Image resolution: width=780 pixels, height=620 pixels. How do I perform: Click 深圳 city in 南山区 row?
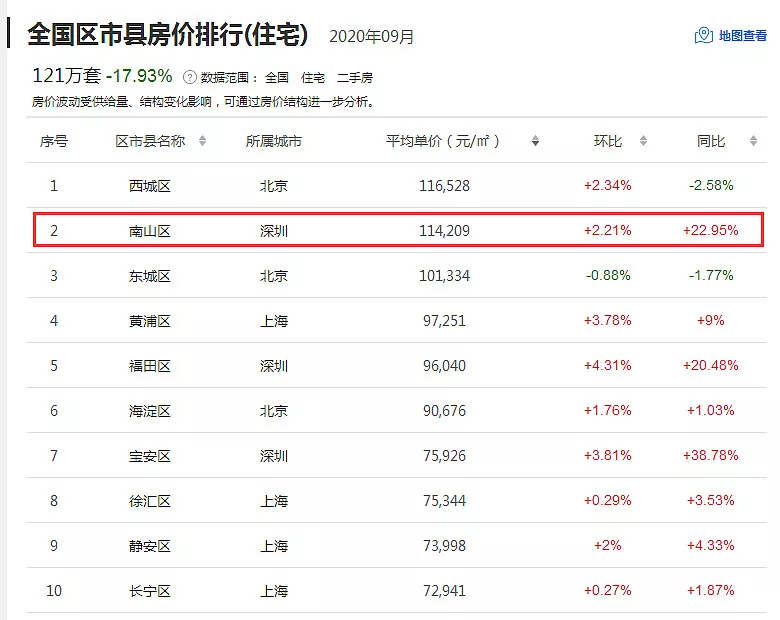point(274,231)
